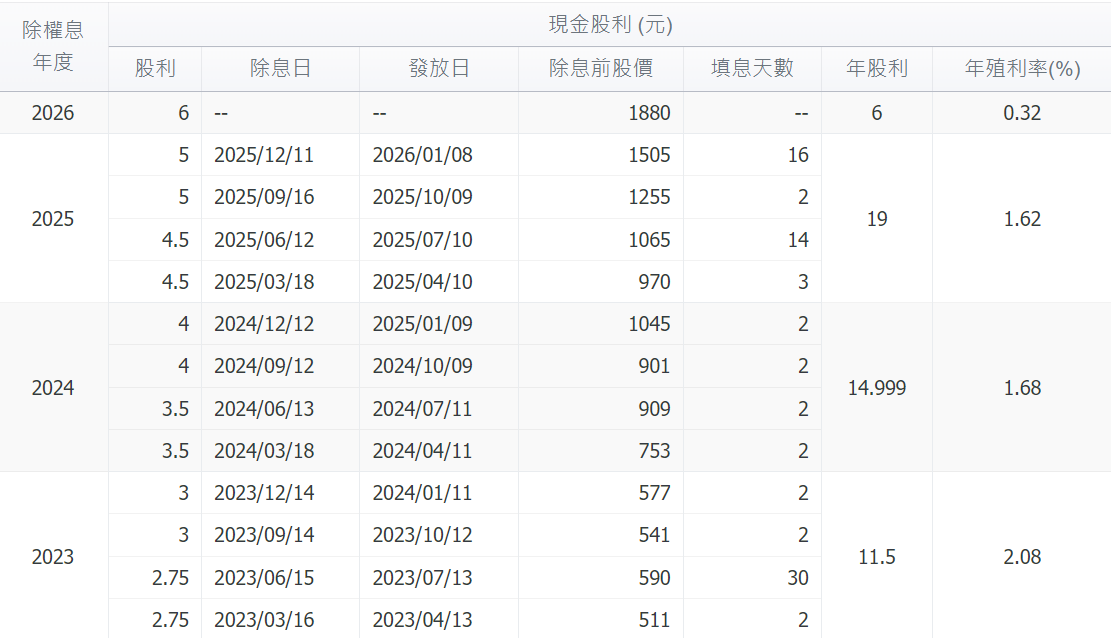Click the 年殖利率(%) column header
The image size is (1111, 638).
tap(1021, 68)
